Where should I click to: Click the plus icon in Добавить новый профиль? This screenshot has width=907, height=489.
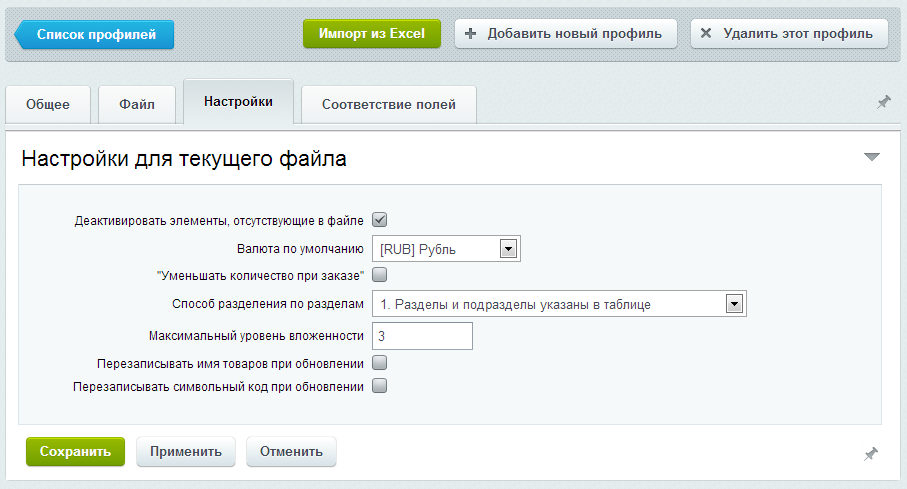pos(470,33)
